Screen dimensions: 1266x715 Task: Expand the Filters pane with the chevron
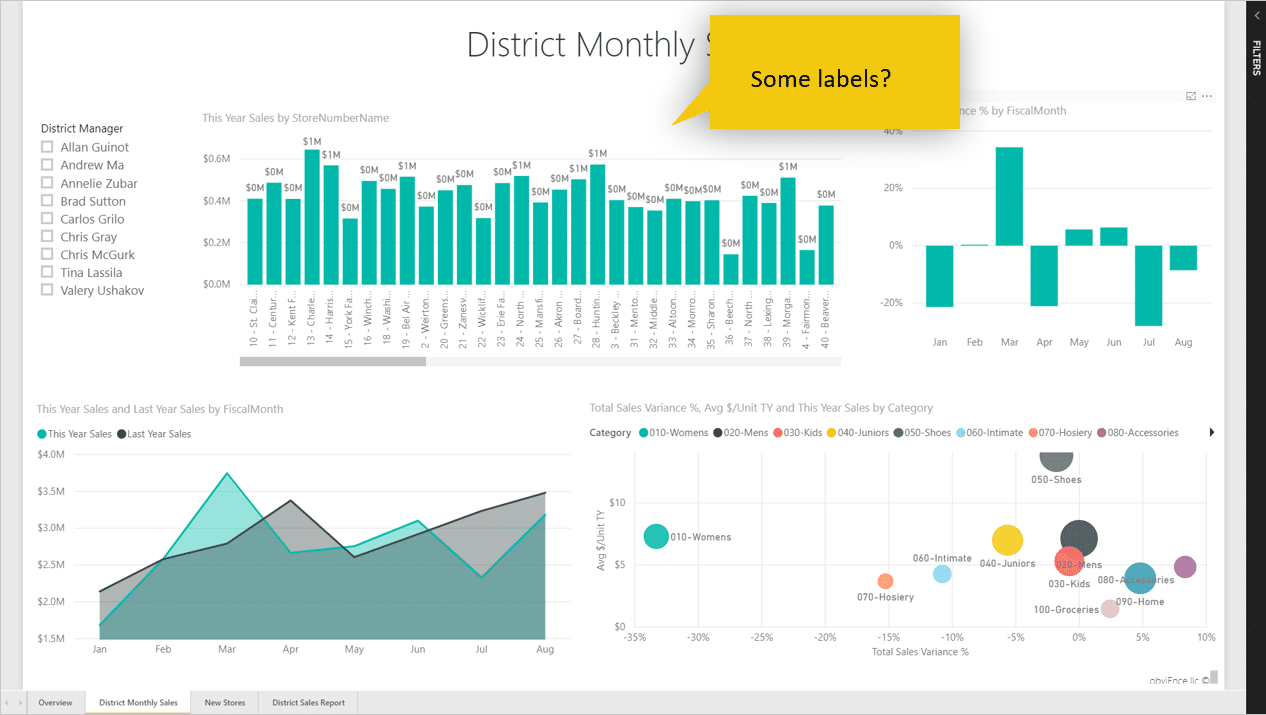pyautogui.click(x=1256, y=16)
